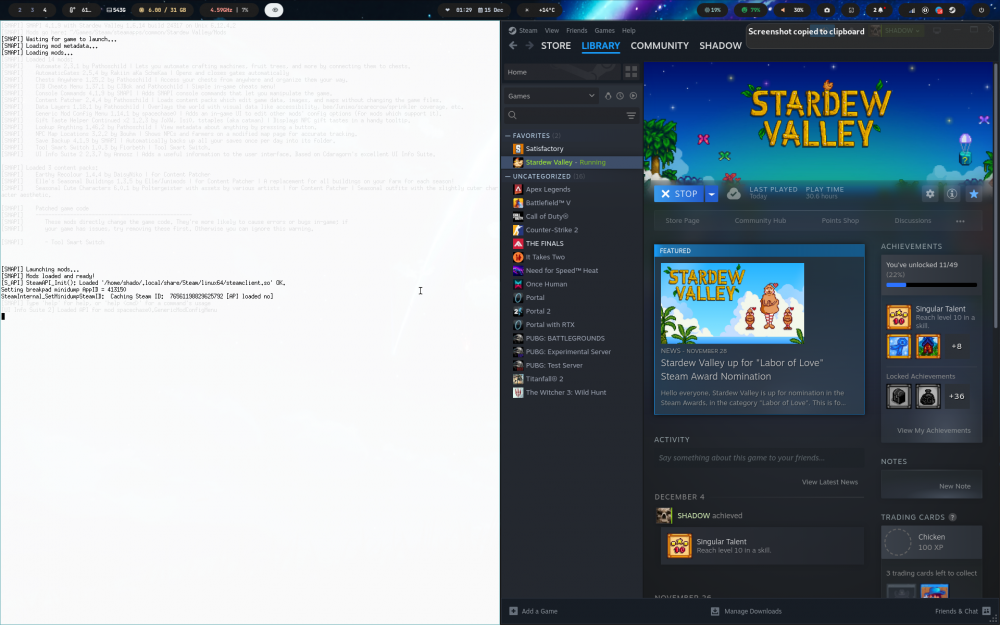Viewport: 1000px width, 625px height.
Task: Open Stardew Valley game info icon
Action: [952, 194]
